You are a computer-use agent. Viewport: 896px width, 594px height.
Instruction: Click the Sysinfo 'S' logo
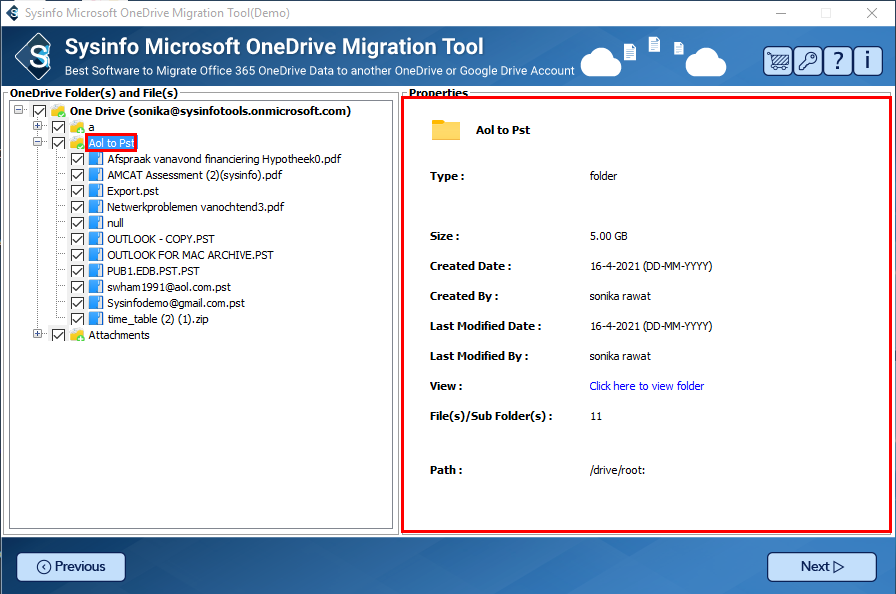pos(38,56)
